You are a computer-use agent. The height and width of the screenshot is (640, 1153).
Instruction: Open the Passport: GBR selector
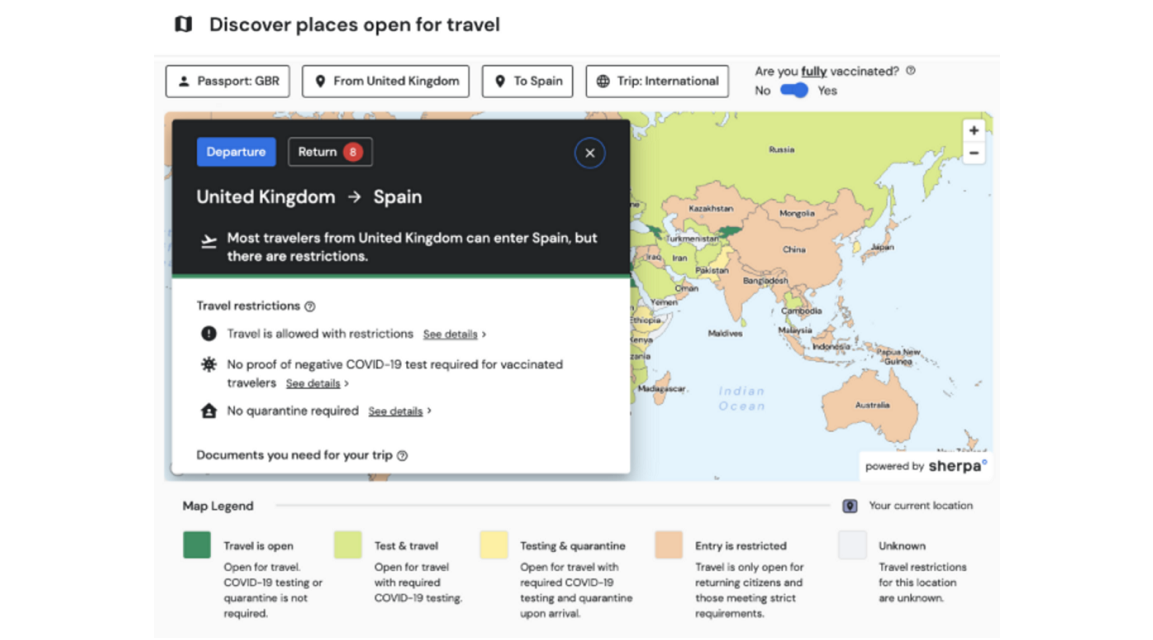[227, 81]
